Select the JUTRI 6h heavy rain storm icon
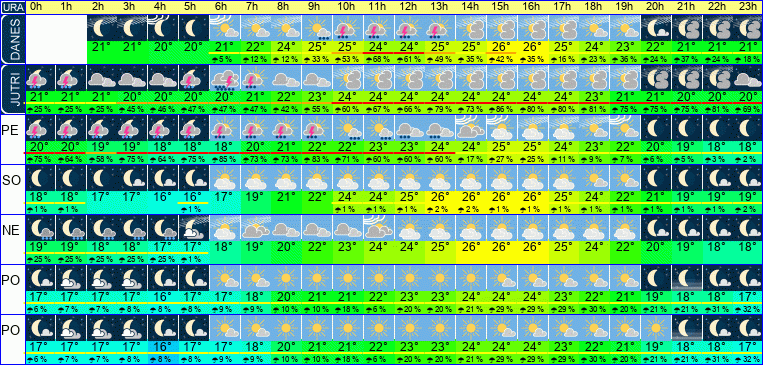The height and width of the screenshot is (365, 763). [224, 78]
